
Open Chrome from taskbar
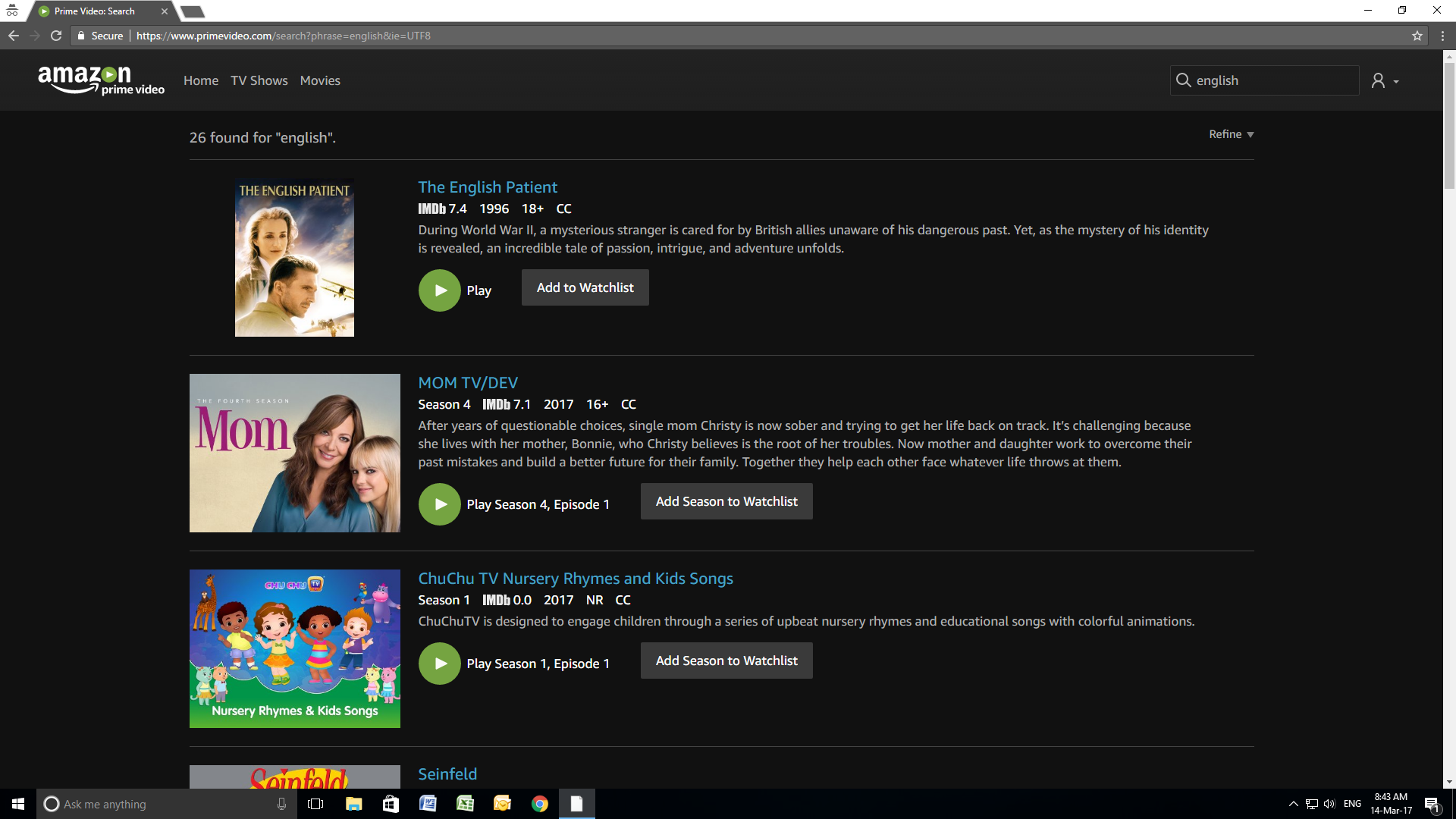(x=539, y=804)
